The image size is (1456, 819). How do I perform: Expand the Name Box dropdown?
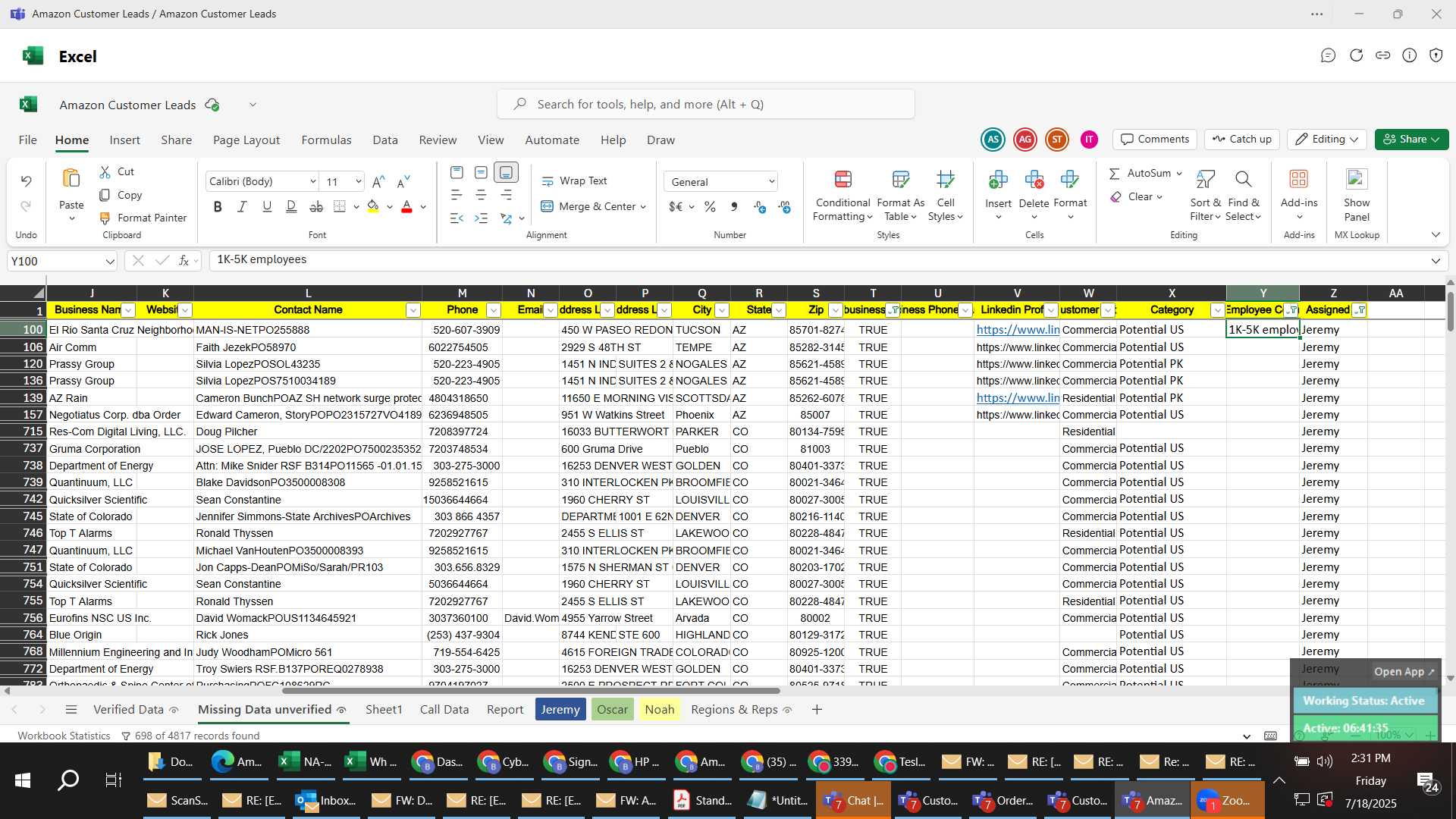pyautogui.click(x=110, y=262)
